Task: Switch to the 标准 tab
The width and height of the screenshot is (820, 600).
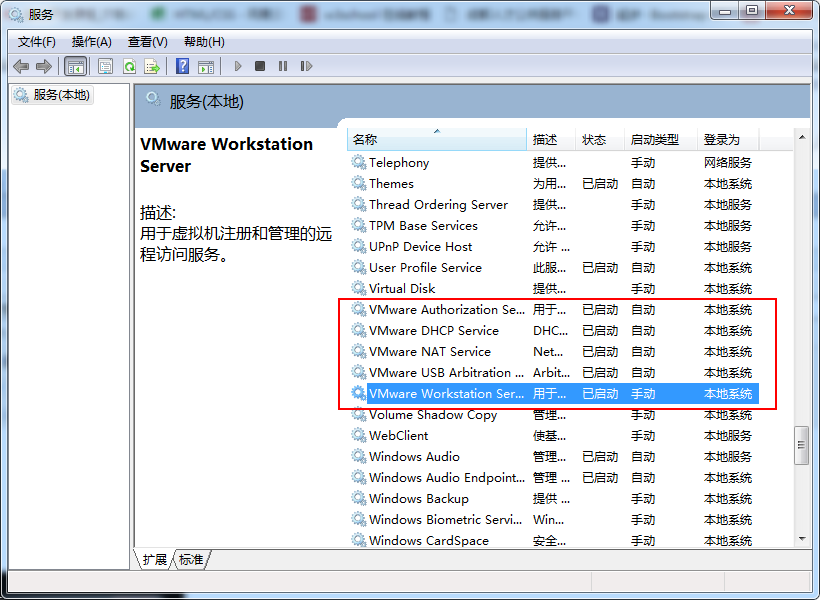Action: tap(191, 560)
